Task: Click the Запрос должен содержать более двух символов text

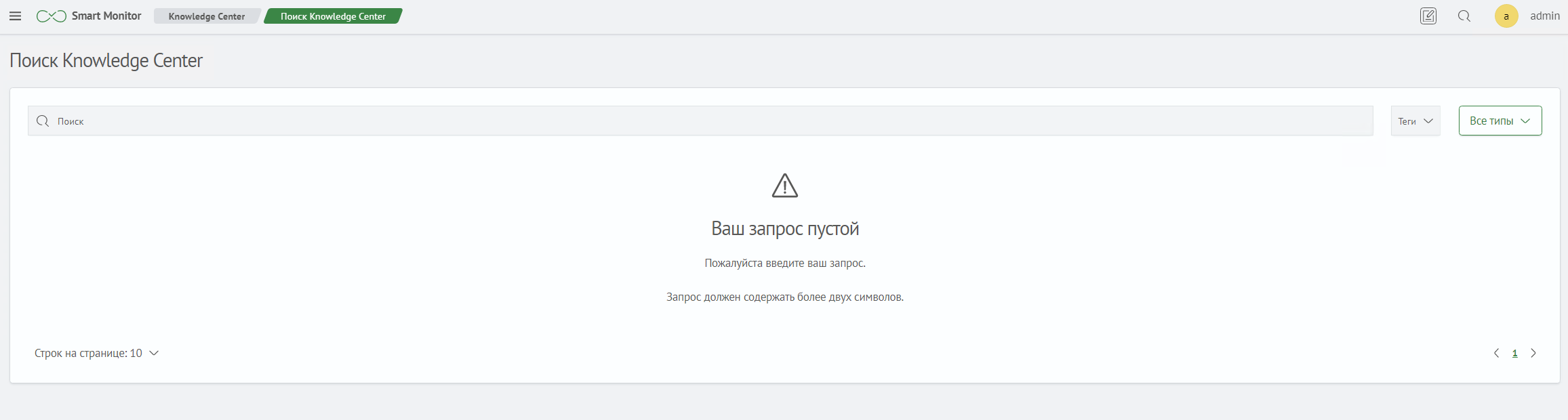Action: [x=785, y=297]
